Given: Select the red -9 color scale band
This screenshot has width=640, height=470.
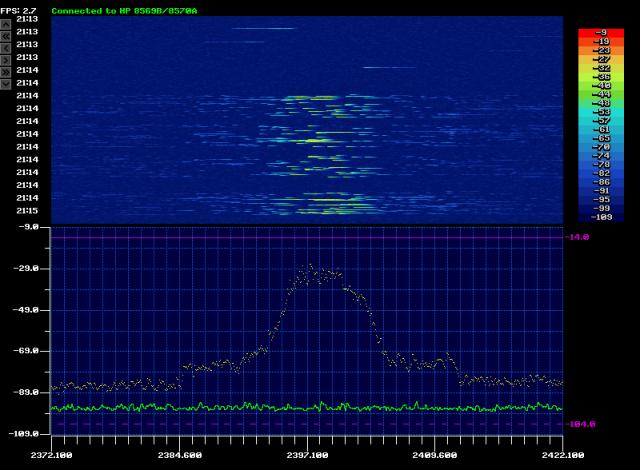Looking at the screenshot, I should pyautogui.click(x=601, y=33).
